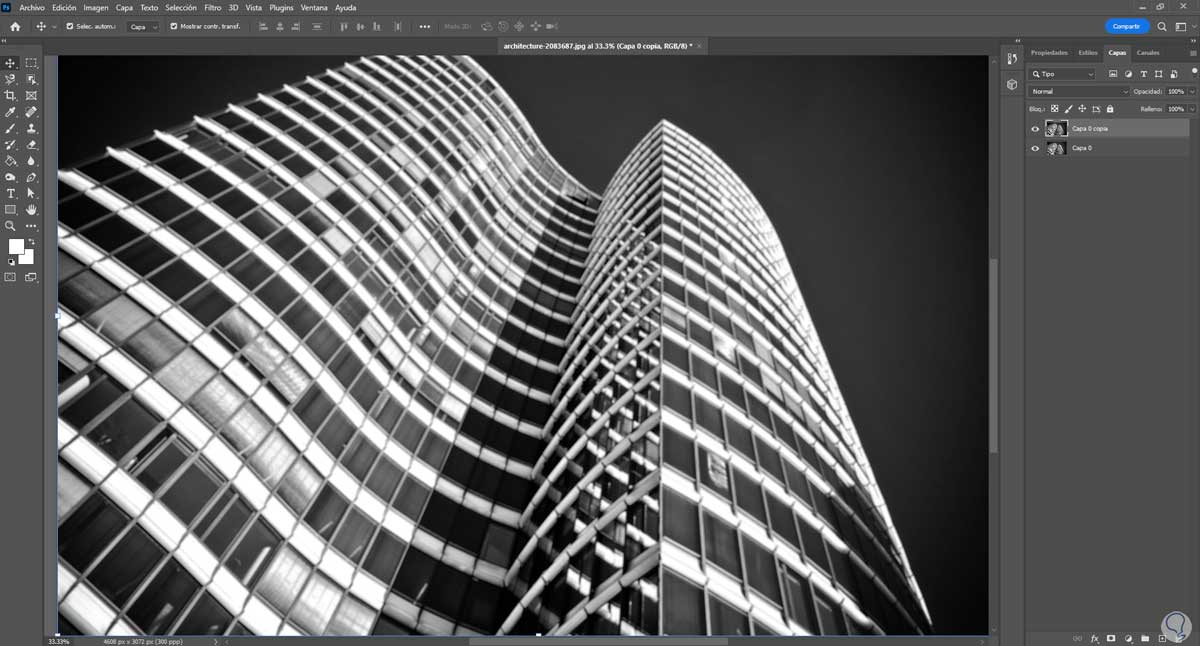The image size is (1200, 646).
Task: Select the Rectangle shape tool
Action: coord(11,210)
